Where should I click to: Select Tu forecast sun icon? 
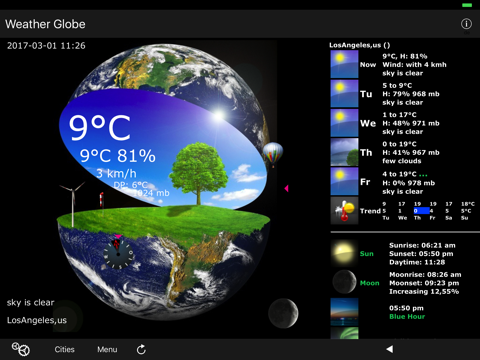(344, 94)
